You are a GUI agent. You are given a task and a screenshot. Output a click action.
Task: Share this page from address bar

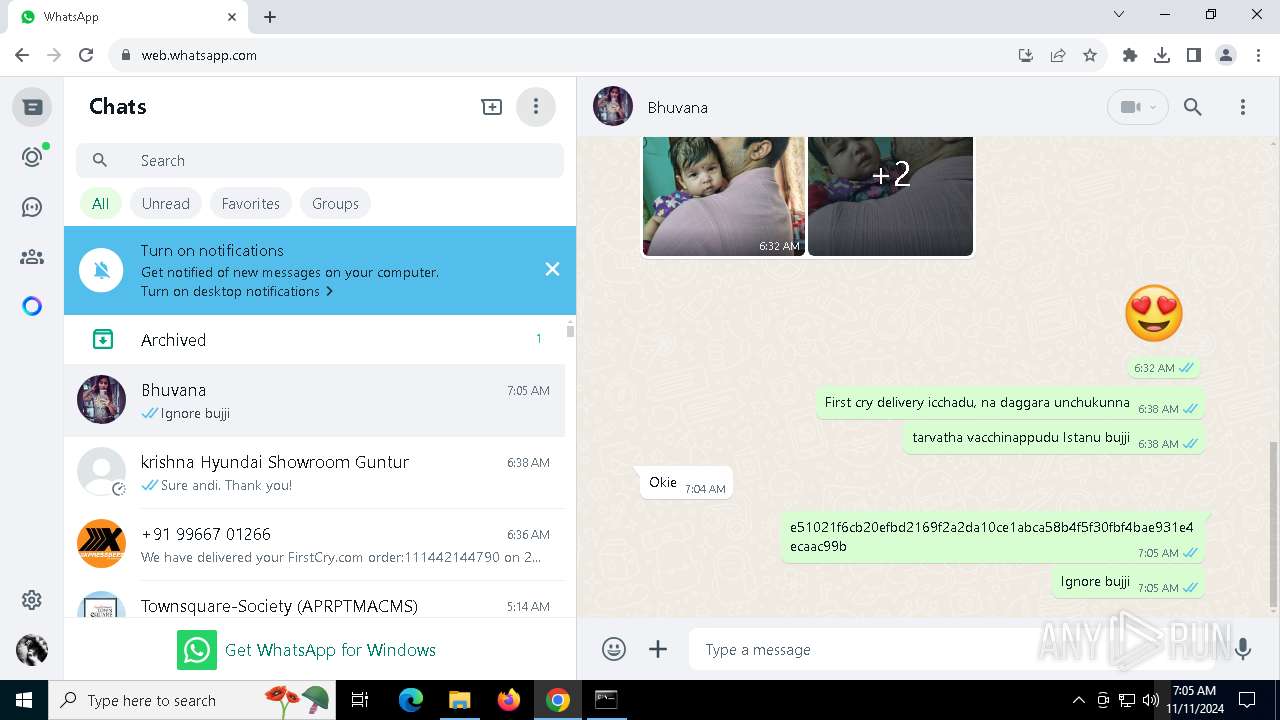1058,55
